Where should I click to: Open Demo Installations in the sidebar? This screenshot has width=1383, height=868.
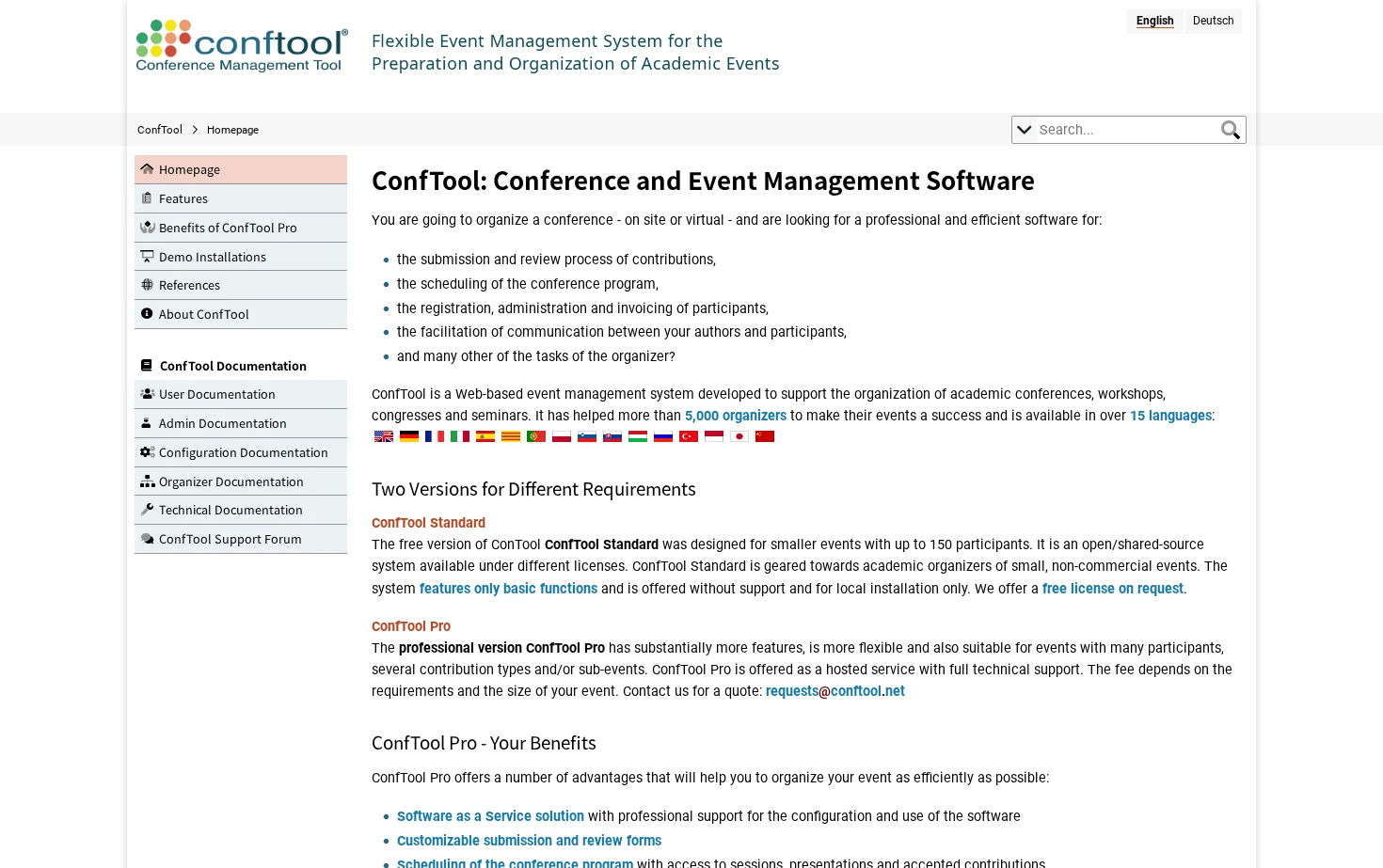click(241, 257)
